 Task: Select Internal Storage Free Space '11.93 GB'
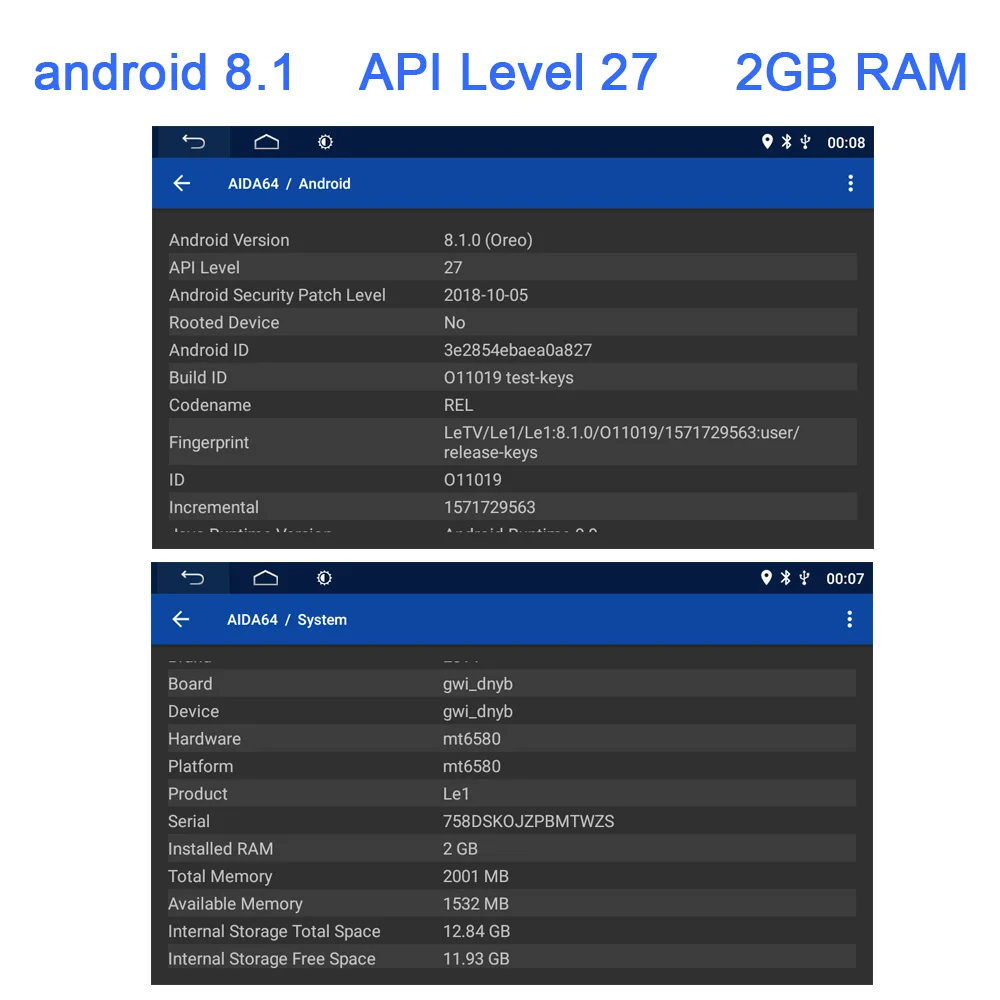(x=476, y=959)
